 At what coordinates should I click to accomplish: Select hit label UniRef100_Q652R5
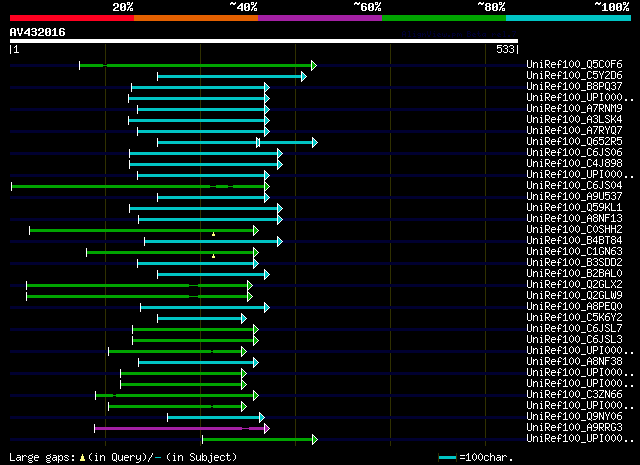(x=574, y=141)
